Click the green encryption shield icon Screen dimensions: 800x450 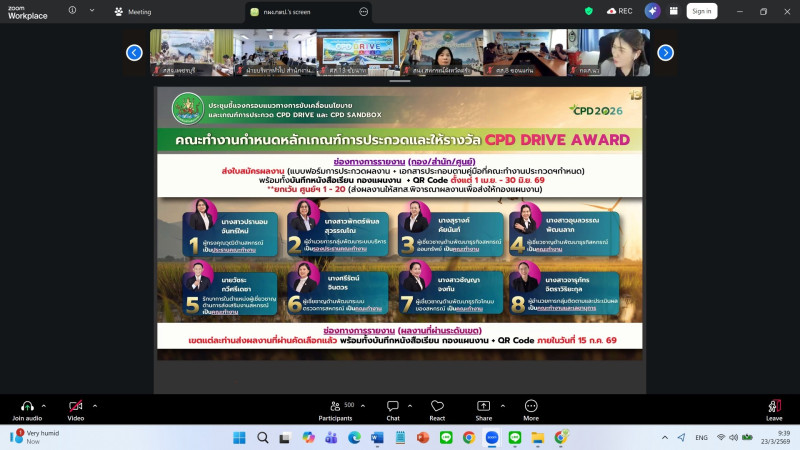click(x=589, y=11)
